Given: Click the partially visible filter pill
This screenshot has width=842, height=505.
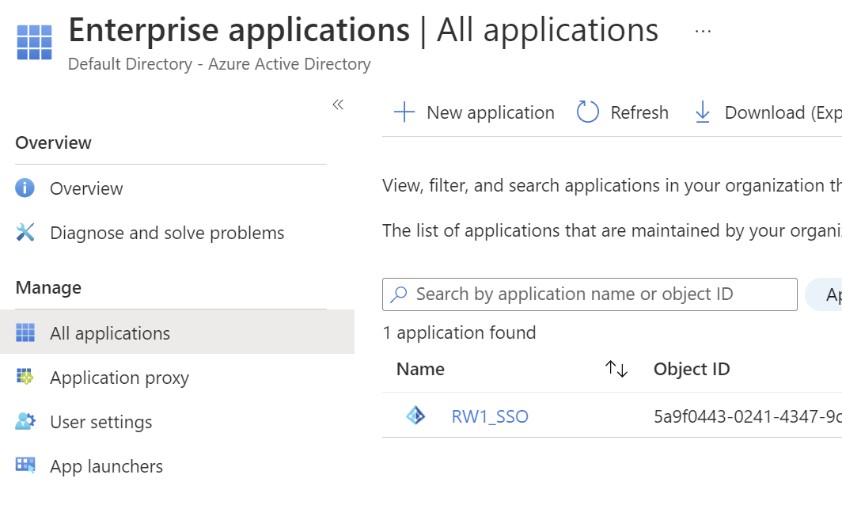Looking at the screenshot, I should (x=824, y=294).
